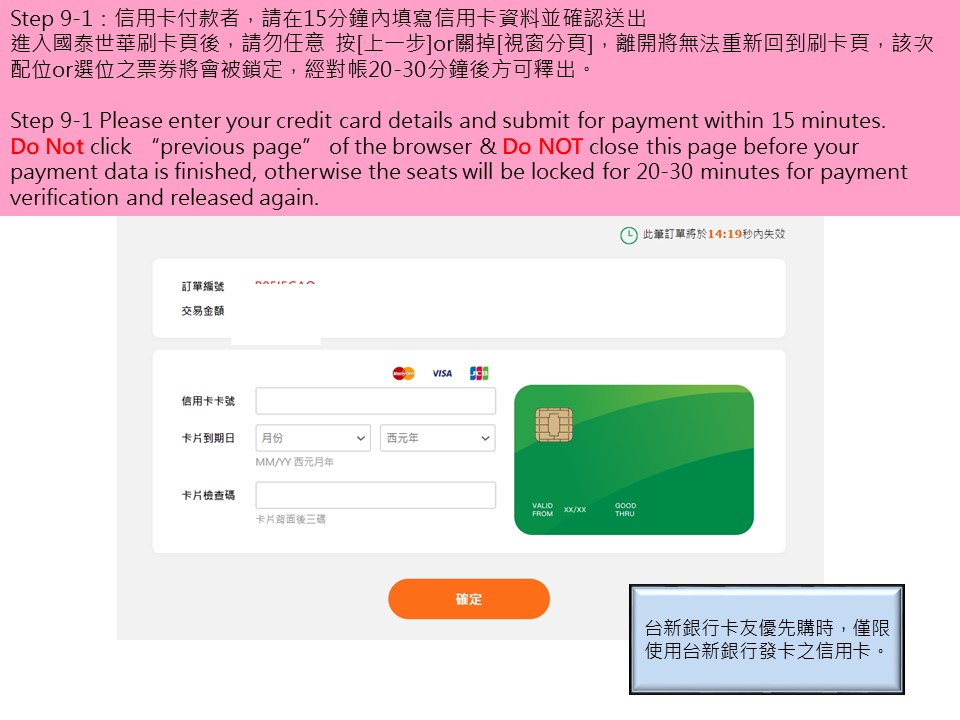Click the JCB logo icon
Image resolution: width=960 pixels, height=720 pixels.
coord(479,373)
